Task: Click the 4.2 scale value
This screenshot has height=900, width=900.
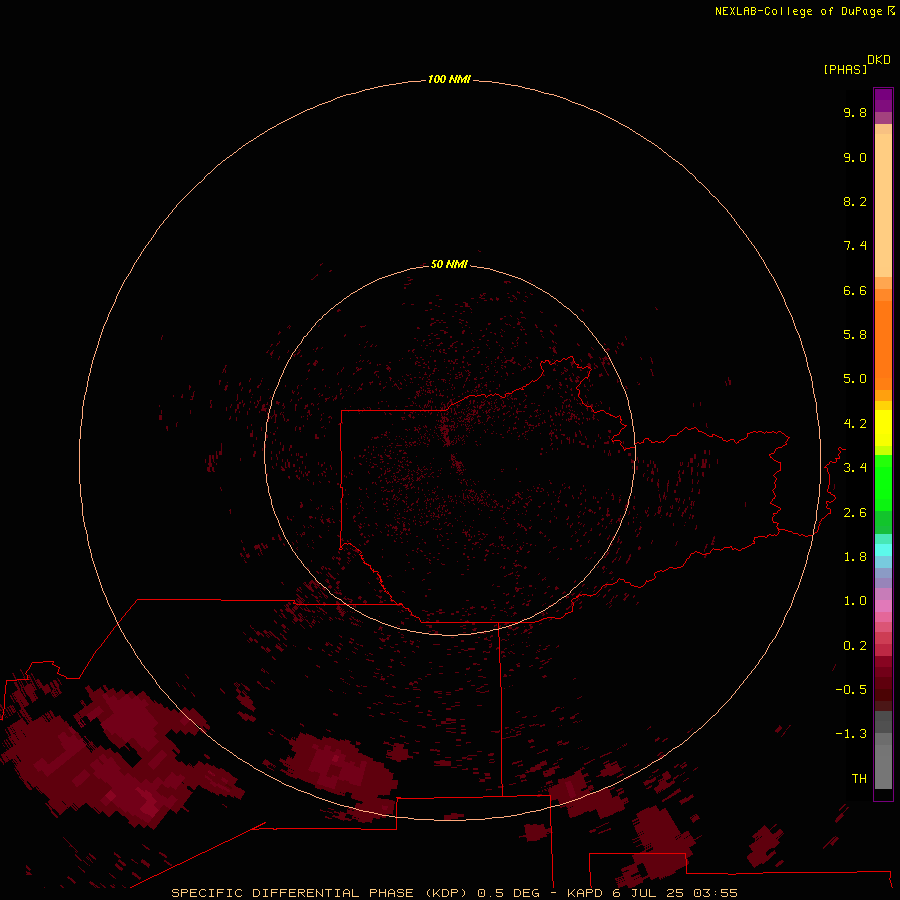Action: click(855, 424)
